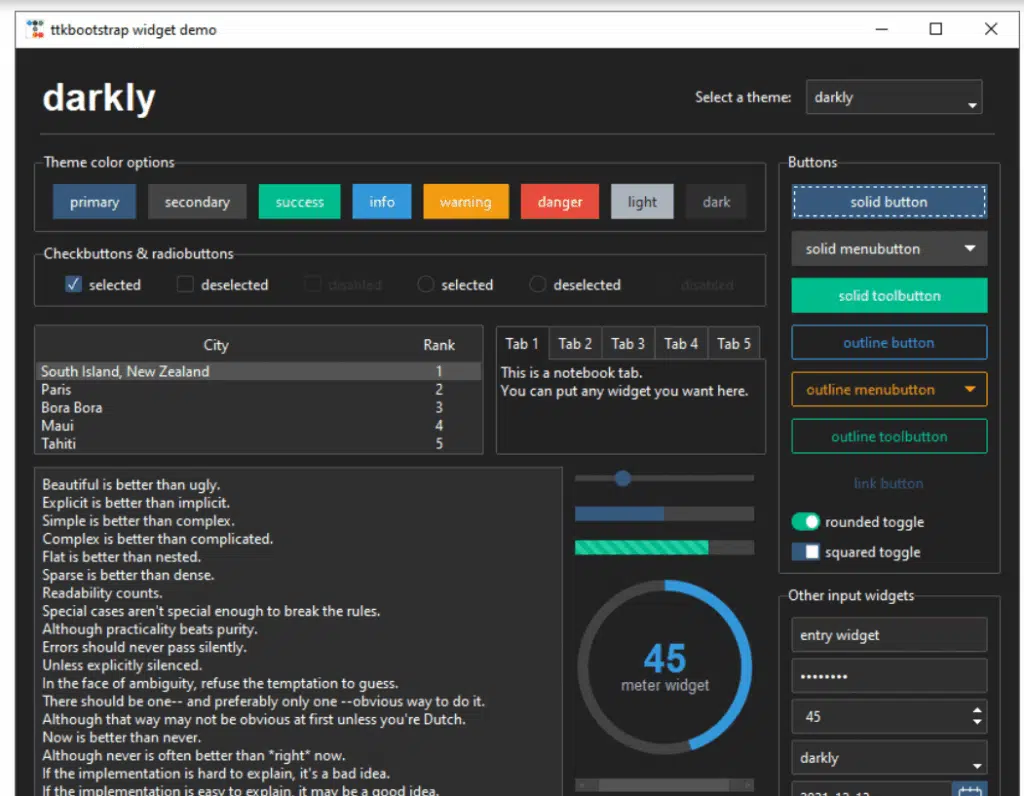This screenshot has width=1024, height=796.
Task: Open the Select a theme dropdown
Action: [894, 98]
